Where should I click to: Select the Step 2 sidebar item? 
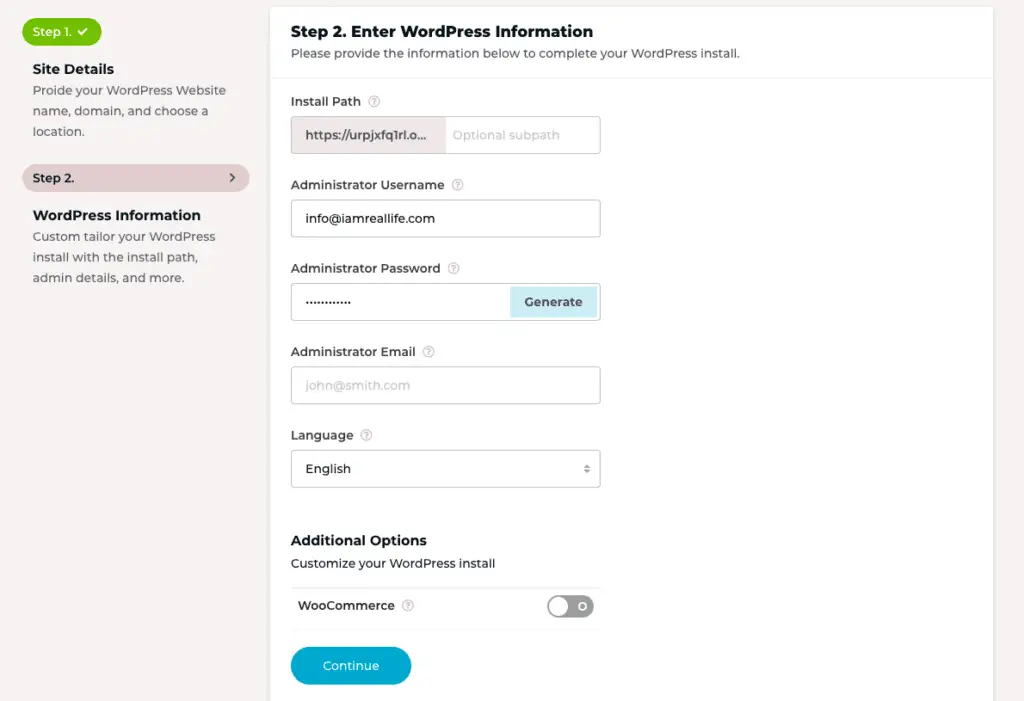(x=136, y=178)
